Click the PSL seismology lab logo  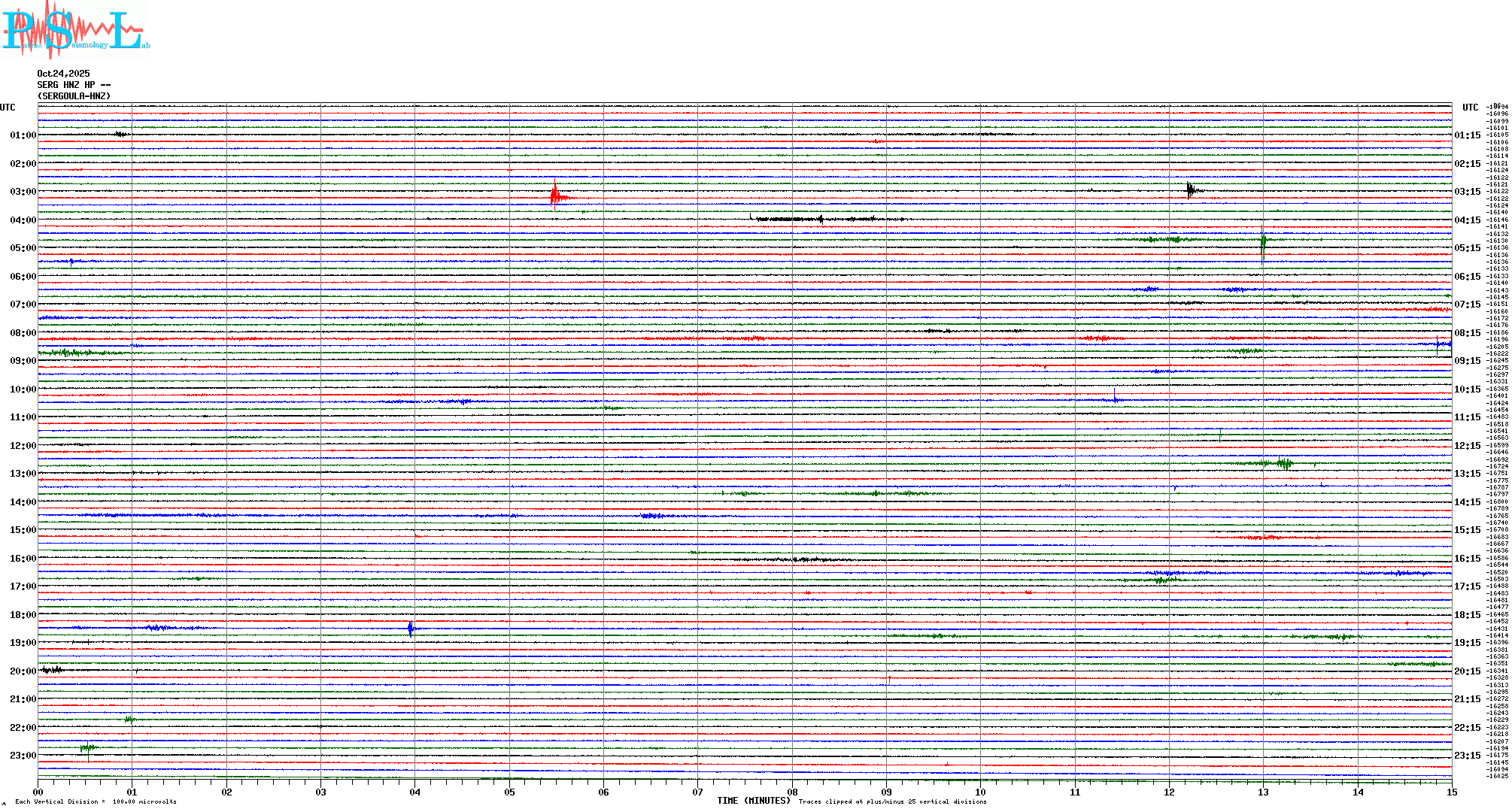tap(75, 30)
